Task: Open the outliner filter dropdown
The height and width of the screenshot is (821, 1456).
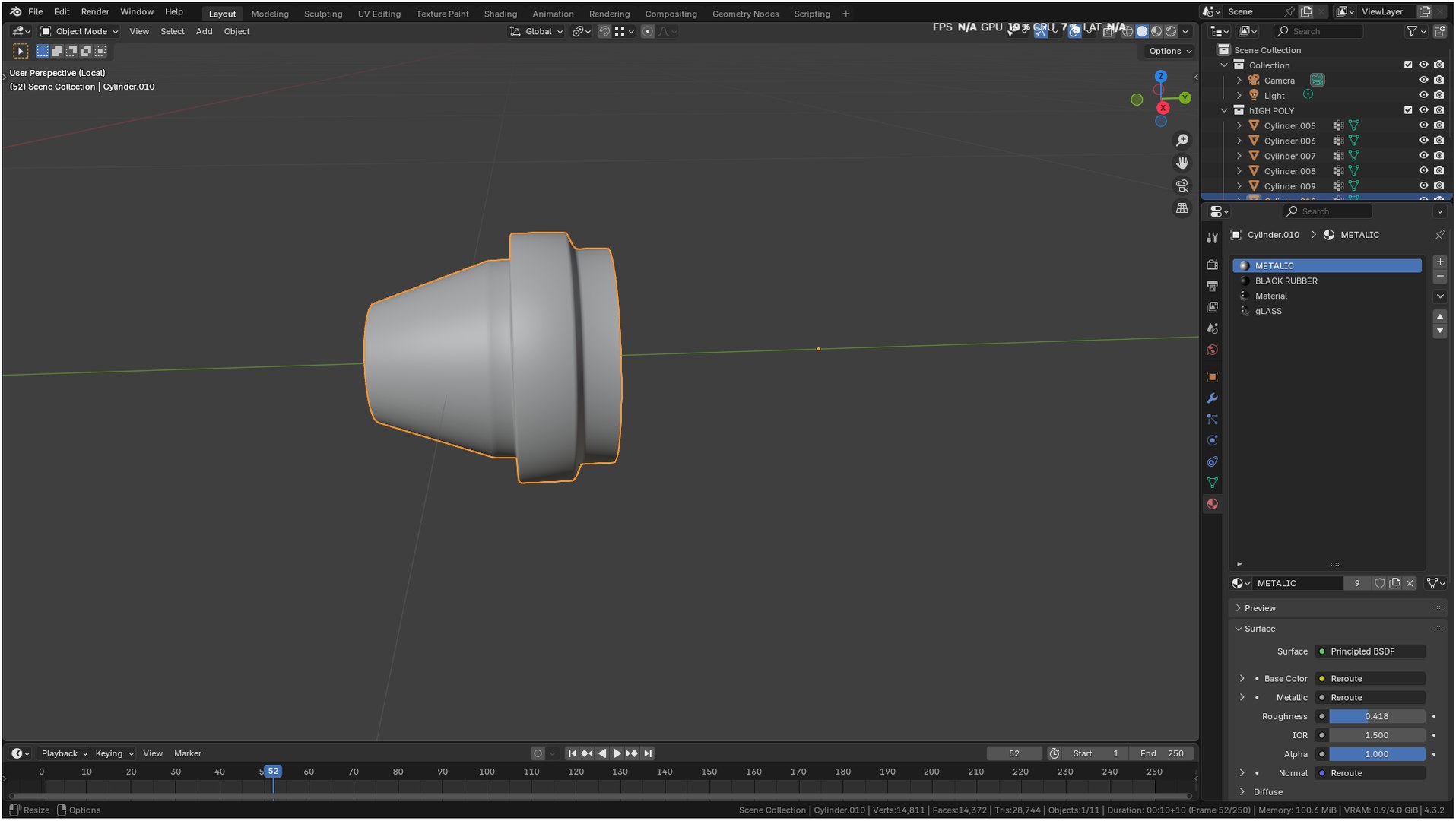Action: coord(1415,31)
